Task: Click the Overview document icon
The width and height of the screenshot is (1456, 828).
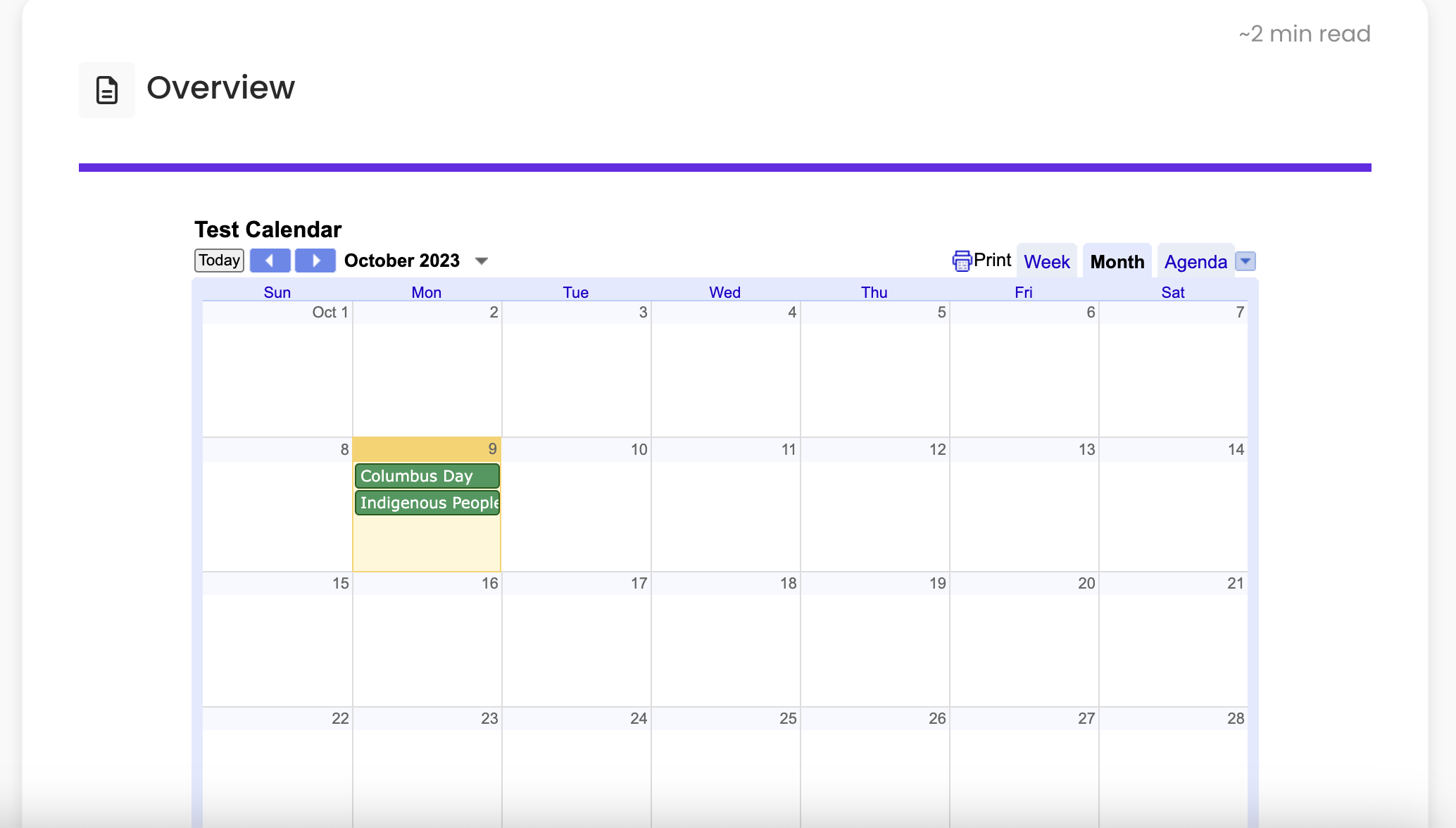Action: [x=107, y=90]
